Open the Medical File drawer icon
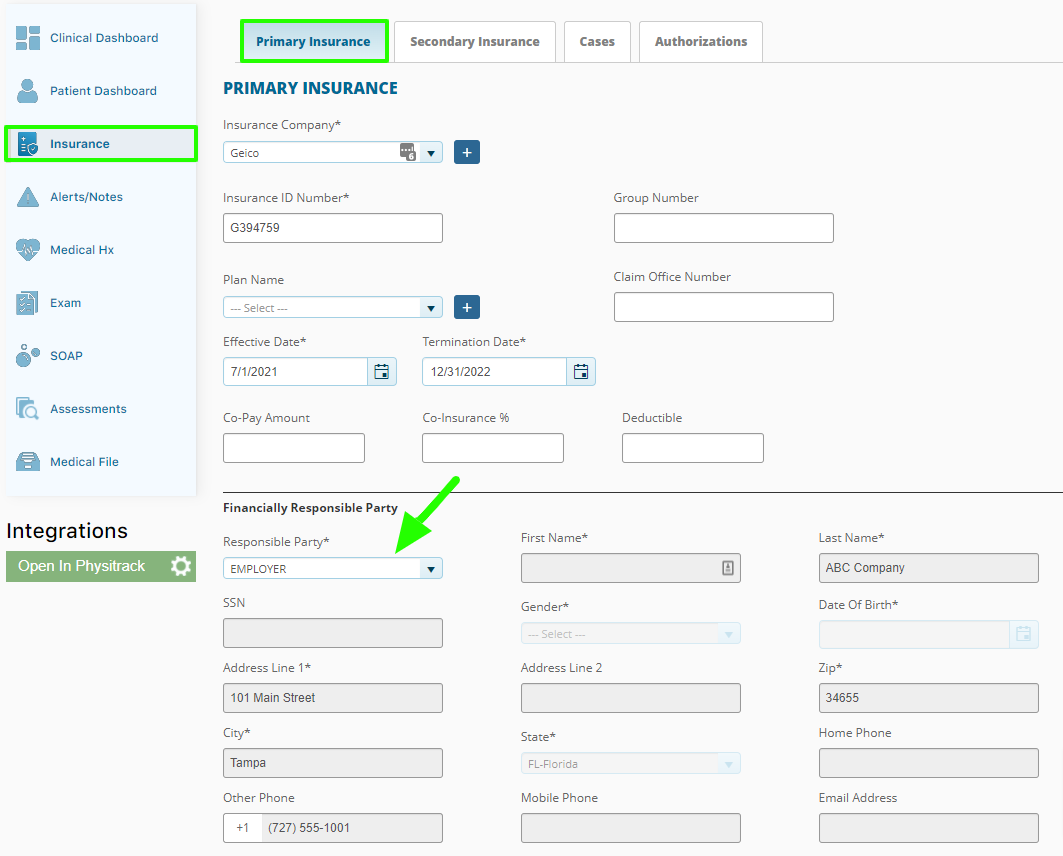 28,462
